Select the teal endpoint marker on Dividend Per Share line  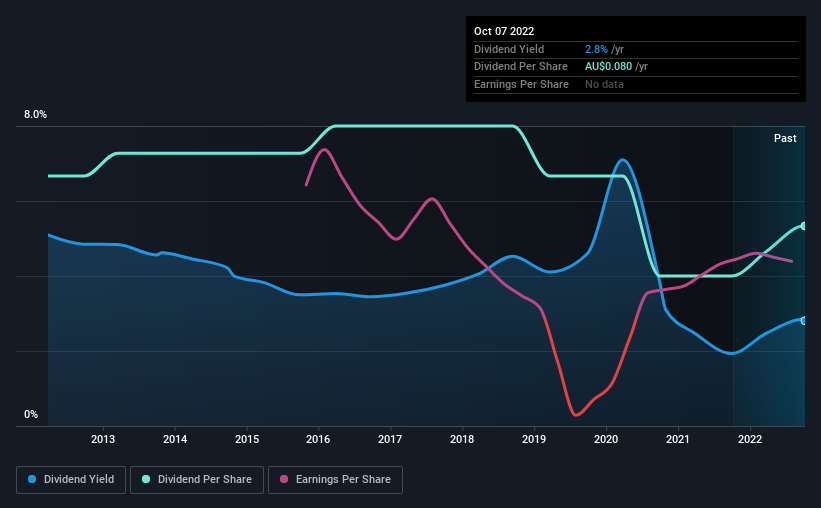point(804,226)
